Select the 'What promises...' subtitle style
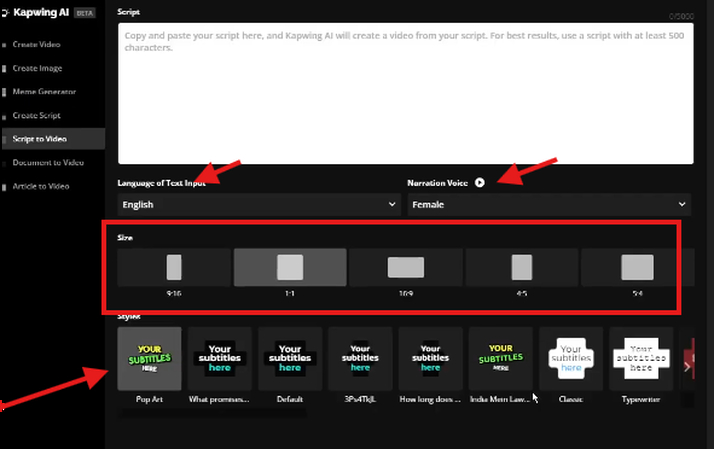The width and height of the screenshot is (714, 449). (219, 358)
